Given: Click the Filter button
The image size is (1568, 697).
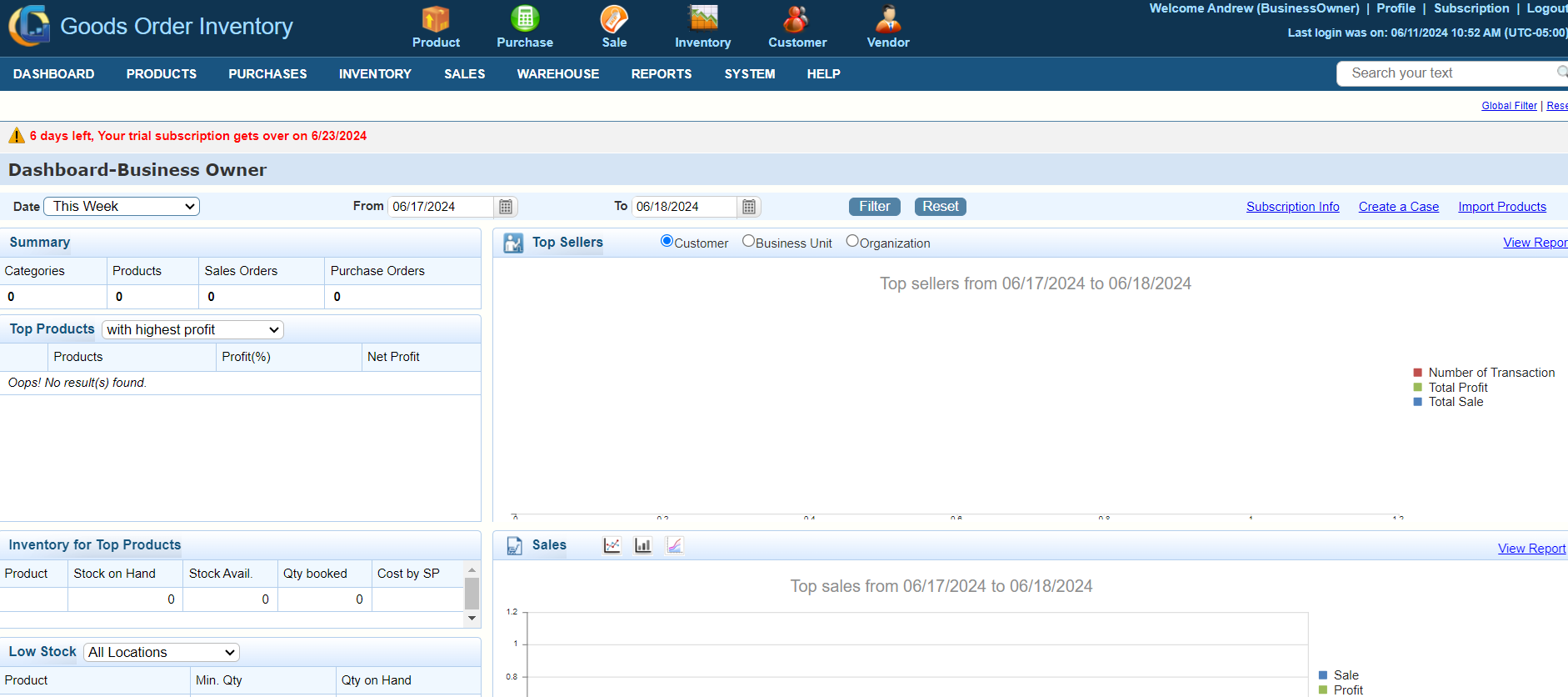Looking at the screenshot, I should click(x=875, y=207).
